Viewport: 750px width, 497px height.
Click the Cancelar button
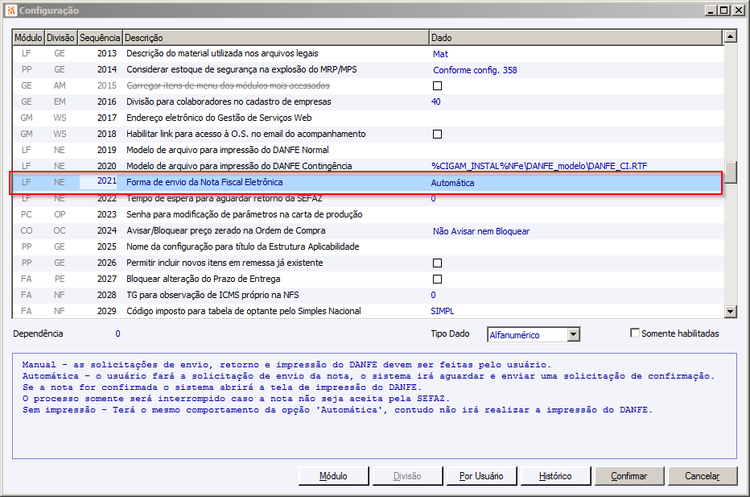click(702, 476)
